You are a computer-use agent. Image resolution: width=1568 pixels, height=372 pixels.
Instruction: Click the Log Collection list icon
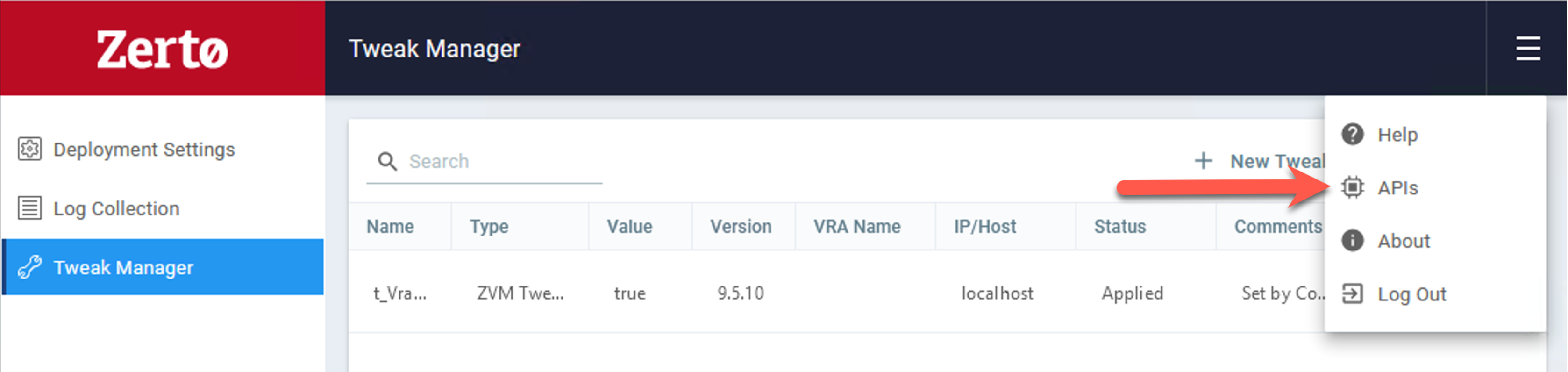tap(29, 207)
